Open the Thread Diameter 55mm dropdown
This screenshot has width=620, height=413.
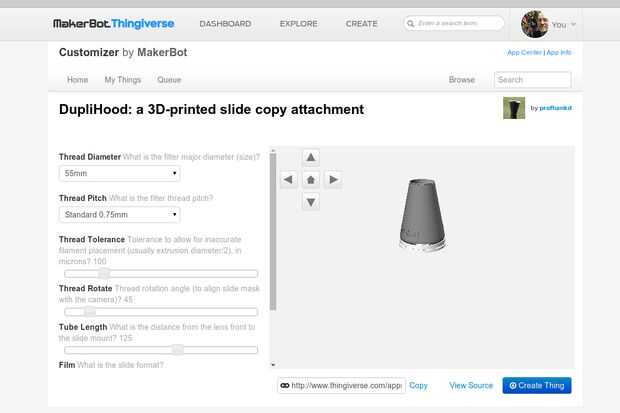point(119,173)
